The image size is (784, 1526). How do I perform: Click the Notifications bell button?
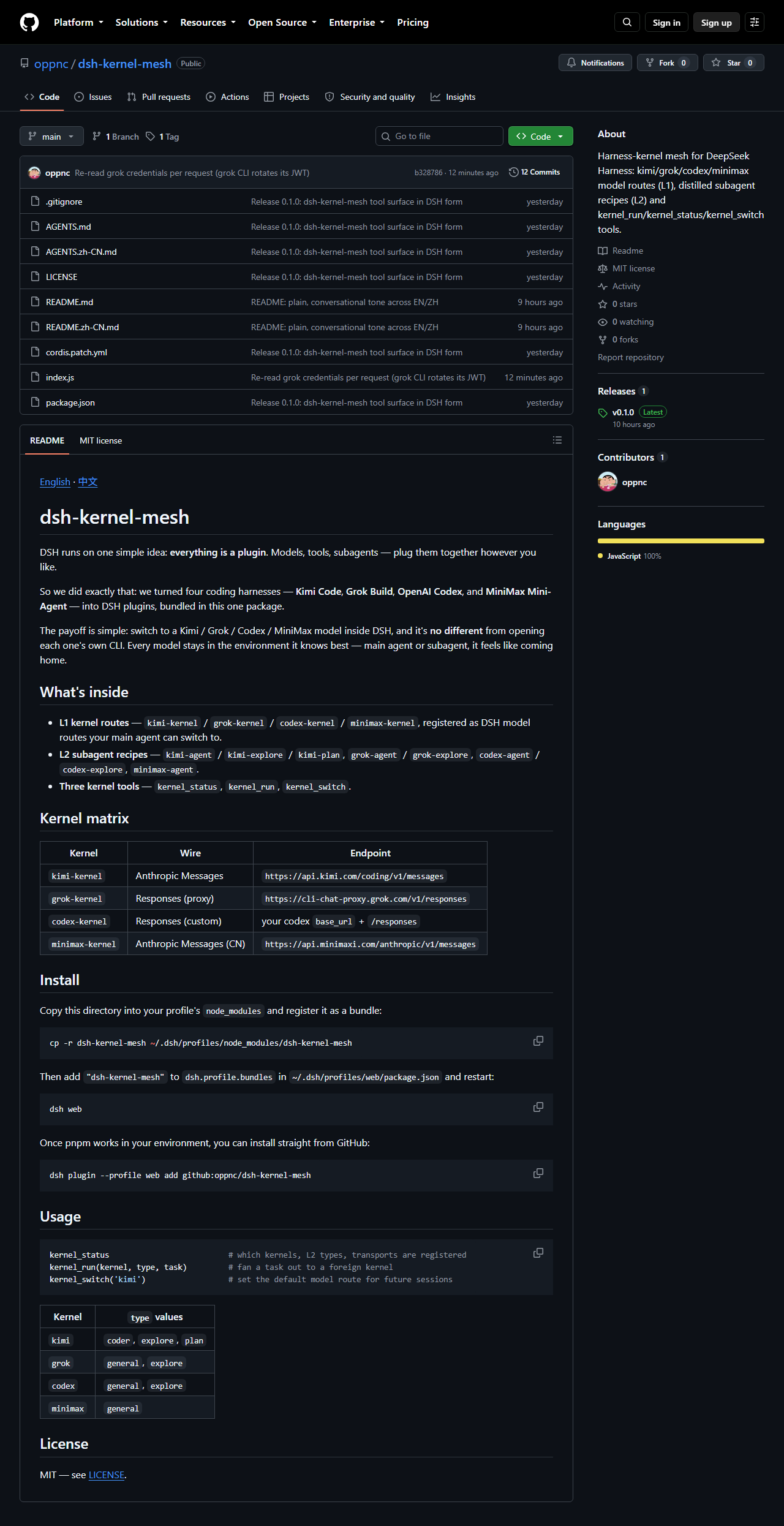pos(595,62)
